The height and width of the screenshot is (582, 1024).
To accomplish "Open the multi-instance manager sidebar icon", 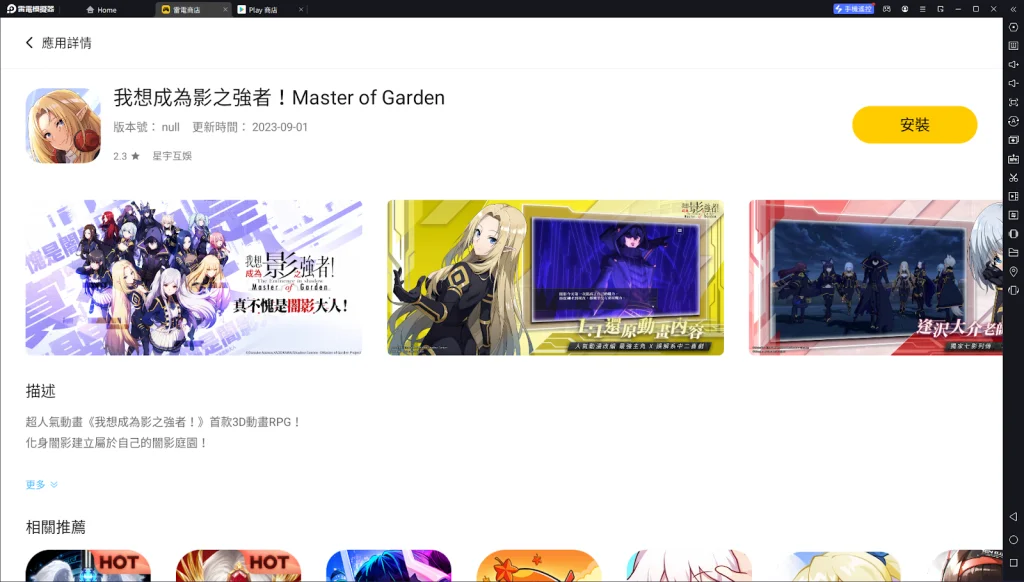I will click(x=1013, y=140).
